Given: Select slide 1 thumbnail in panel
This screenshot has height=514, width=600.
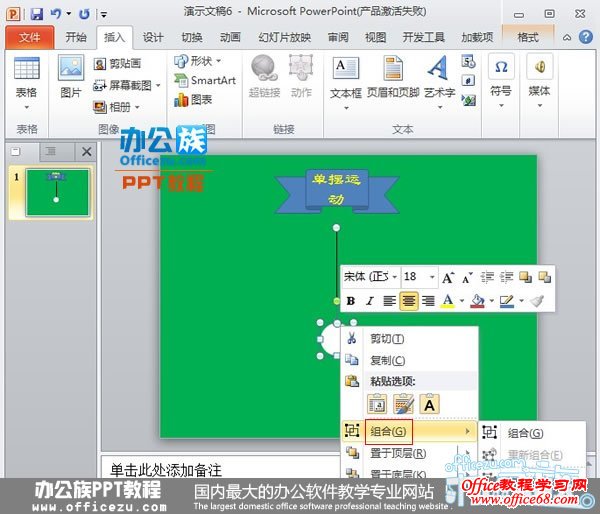Looking at the screenshot, I should [x=56, y=192].
